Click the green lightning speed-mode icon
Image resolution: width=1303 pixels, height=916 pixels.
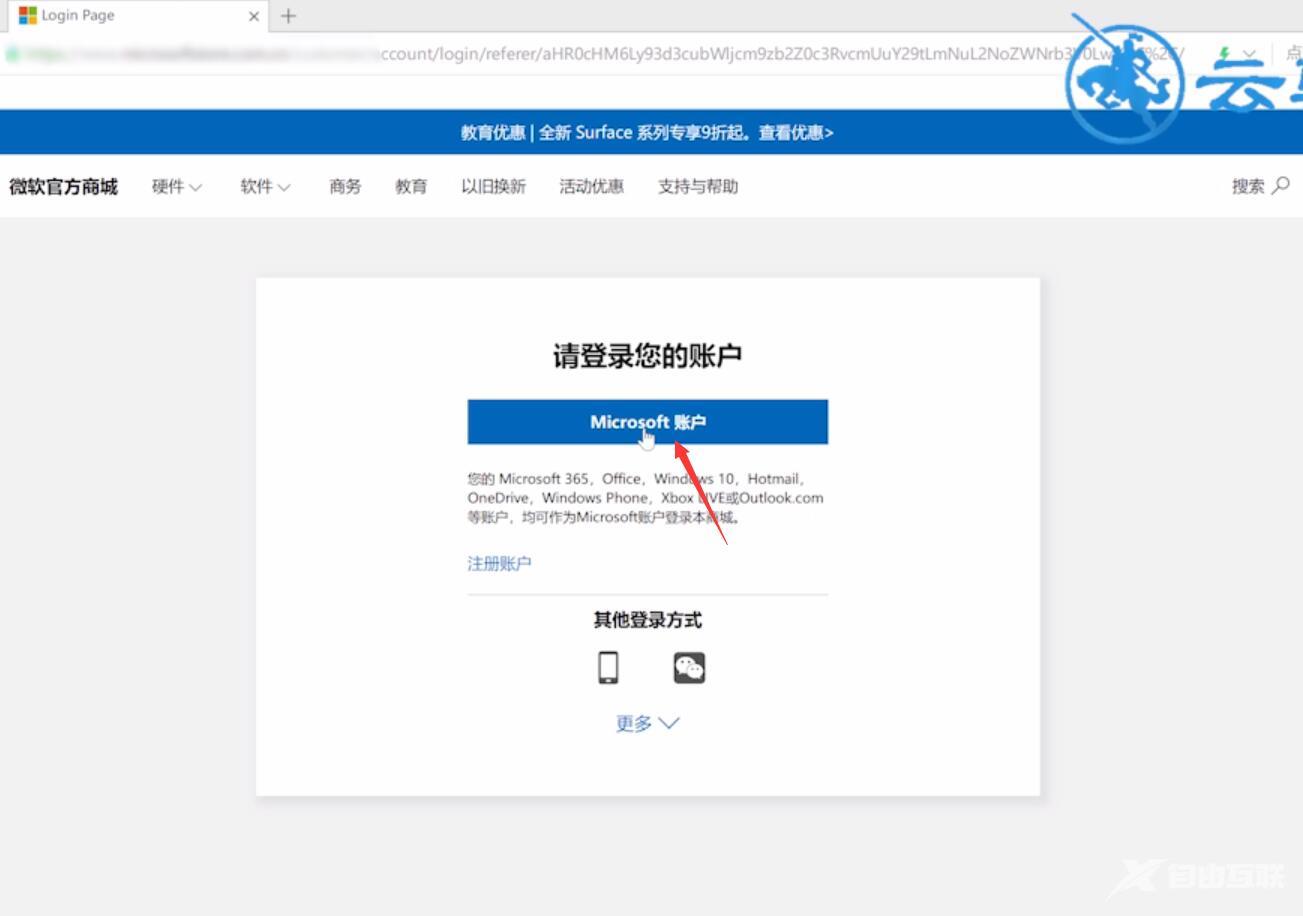point(1225,54)
